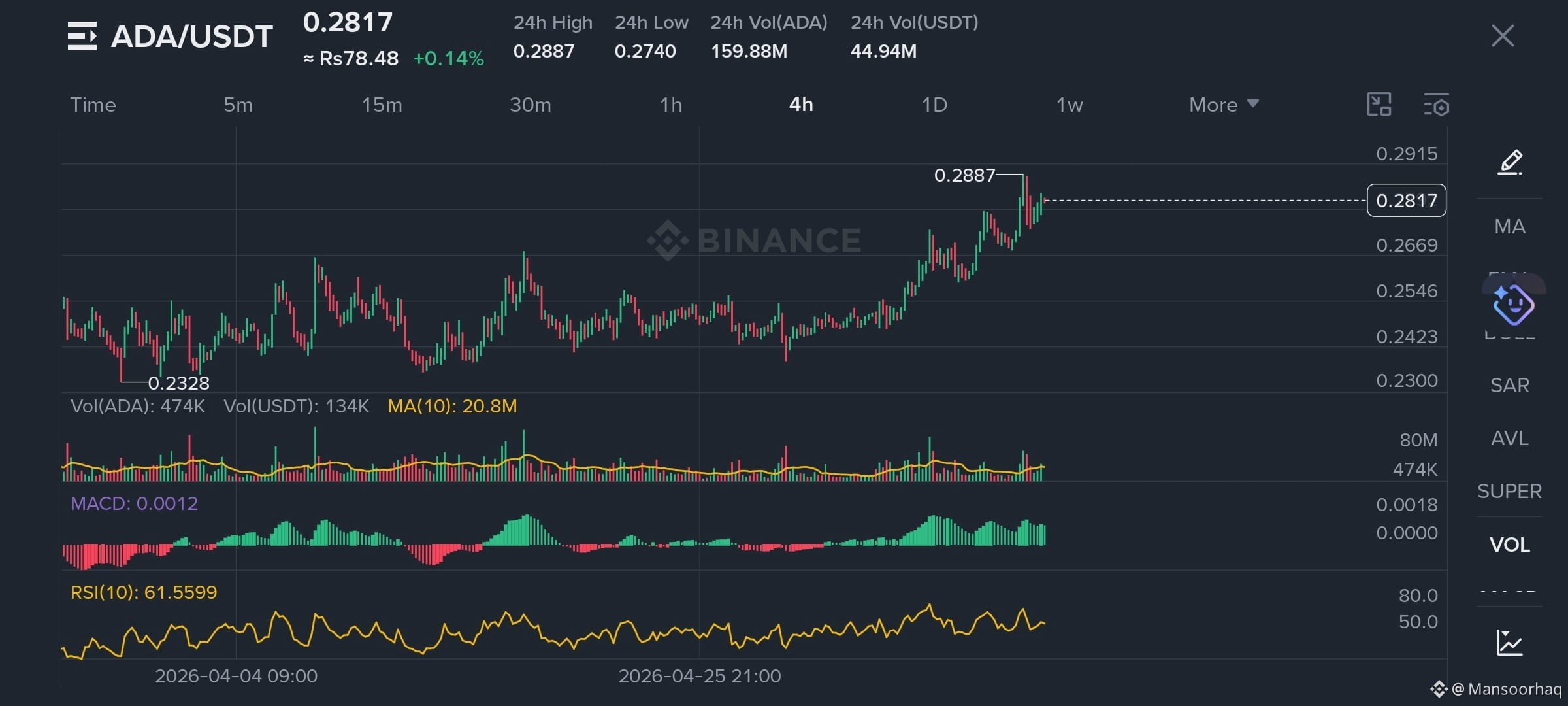The image size is (1568, 706).
Task: Click the 24h Low value 0.2740
Action: 645,51
